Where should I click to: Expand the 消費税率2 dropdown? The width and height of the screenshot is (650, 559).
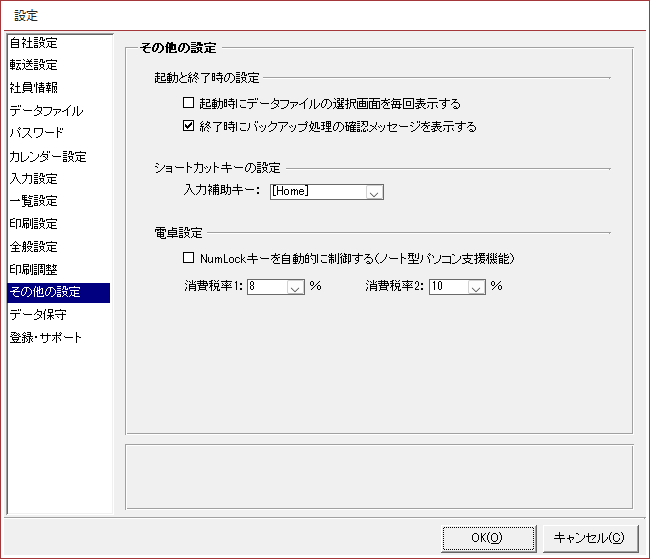coord(476,287)
